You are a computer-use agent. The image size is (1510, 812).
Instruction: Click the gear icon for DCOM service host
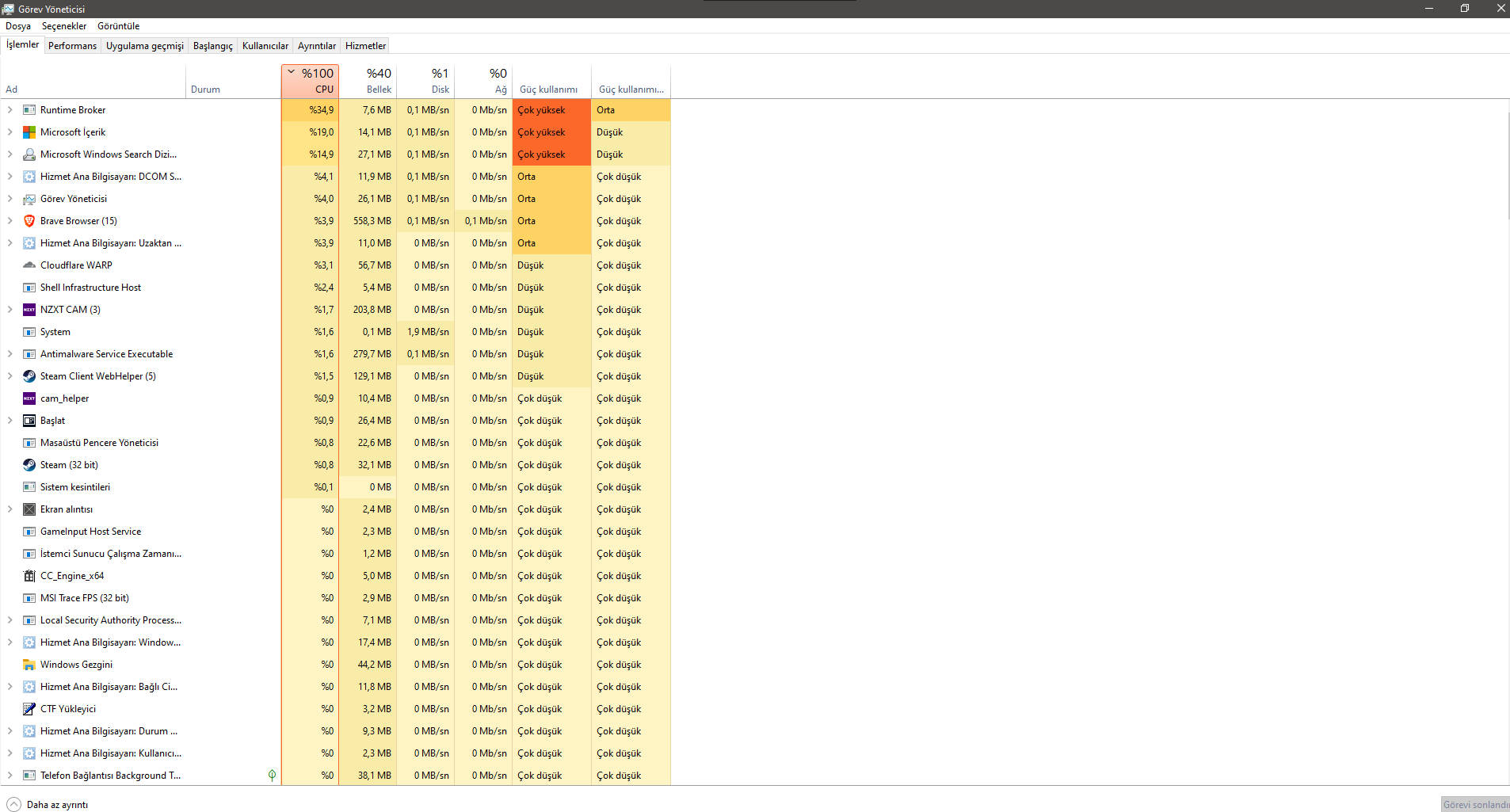[29, 177]
